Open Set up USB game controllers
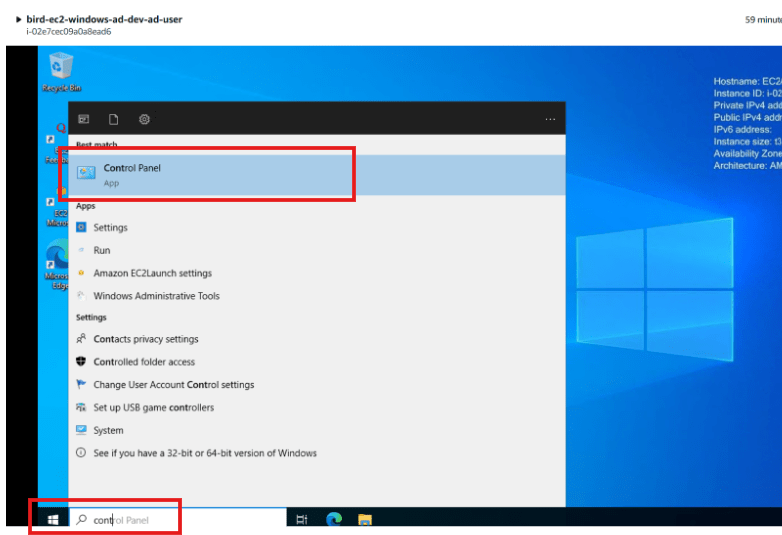782x535 pixels. (317, 408)
